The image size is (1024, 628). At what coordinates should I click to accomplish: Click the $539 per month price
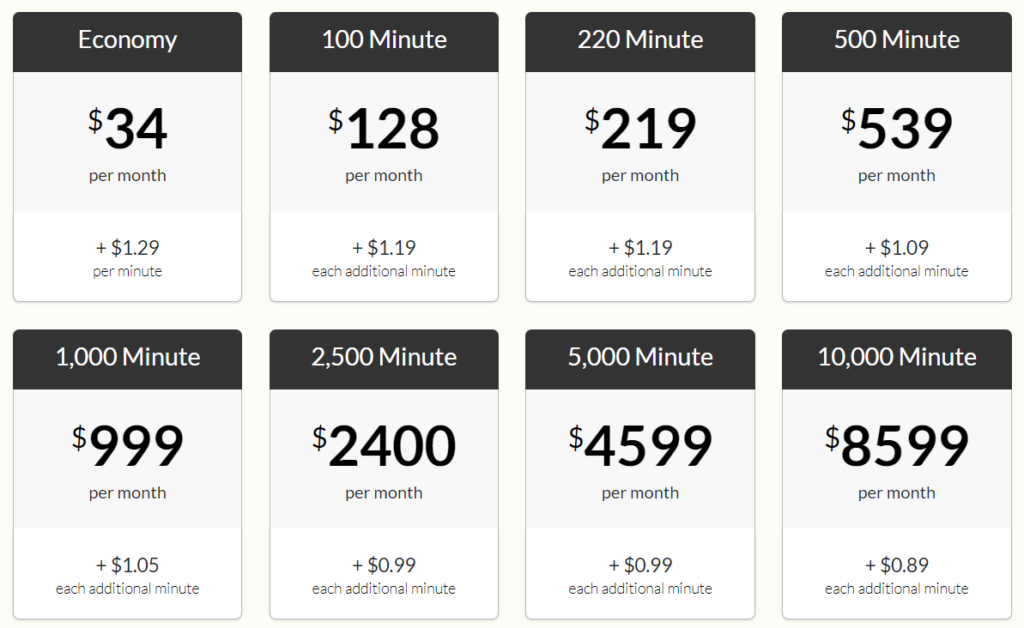coord(897,129)
